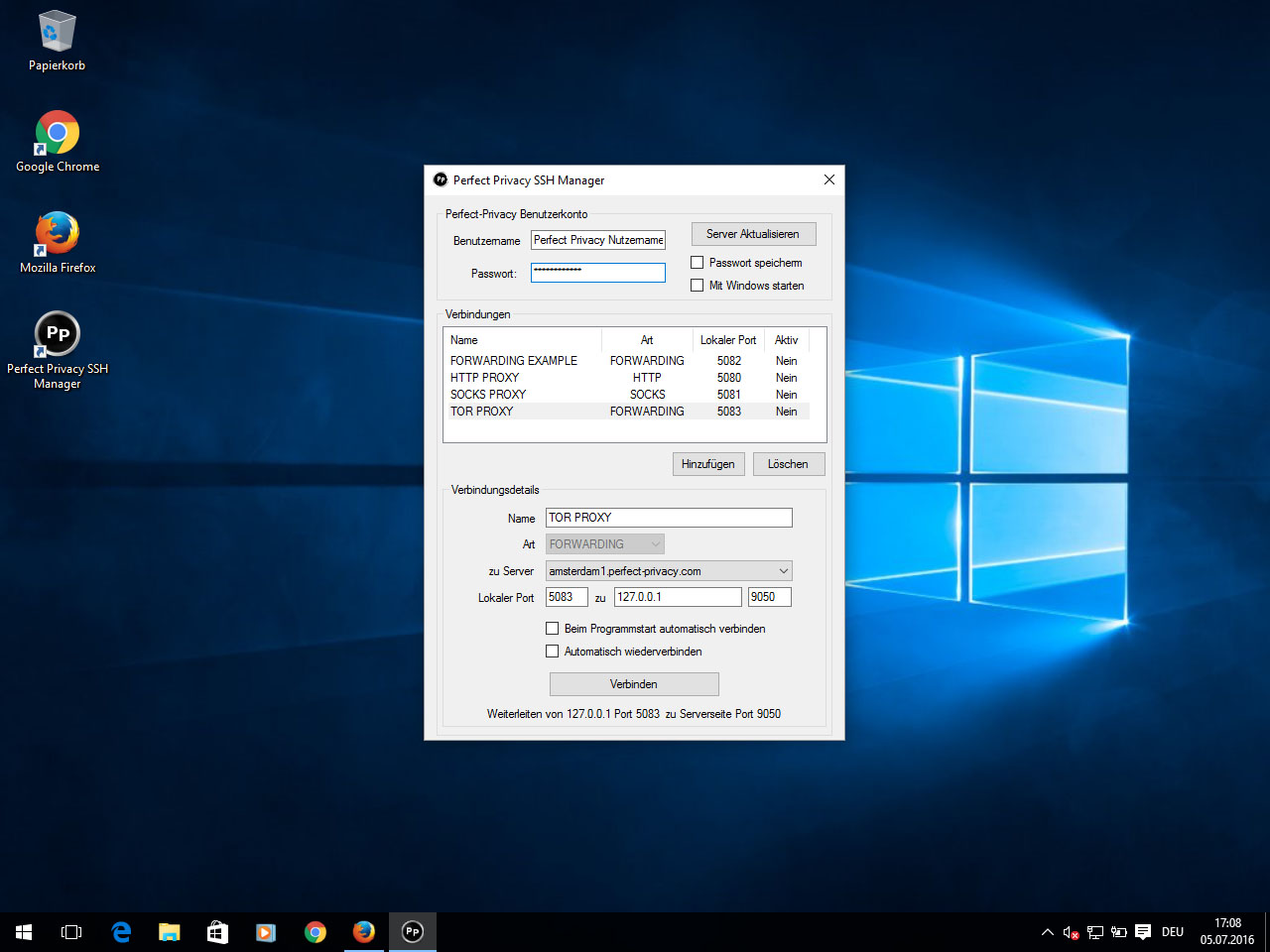
Task: Click the Lokaler Port field 5083
Action: (567, 597)
